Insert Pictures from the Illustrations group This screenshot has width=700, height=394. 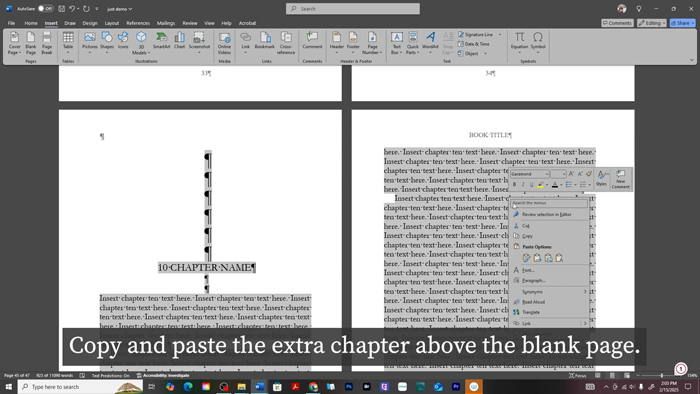point(90,43)
